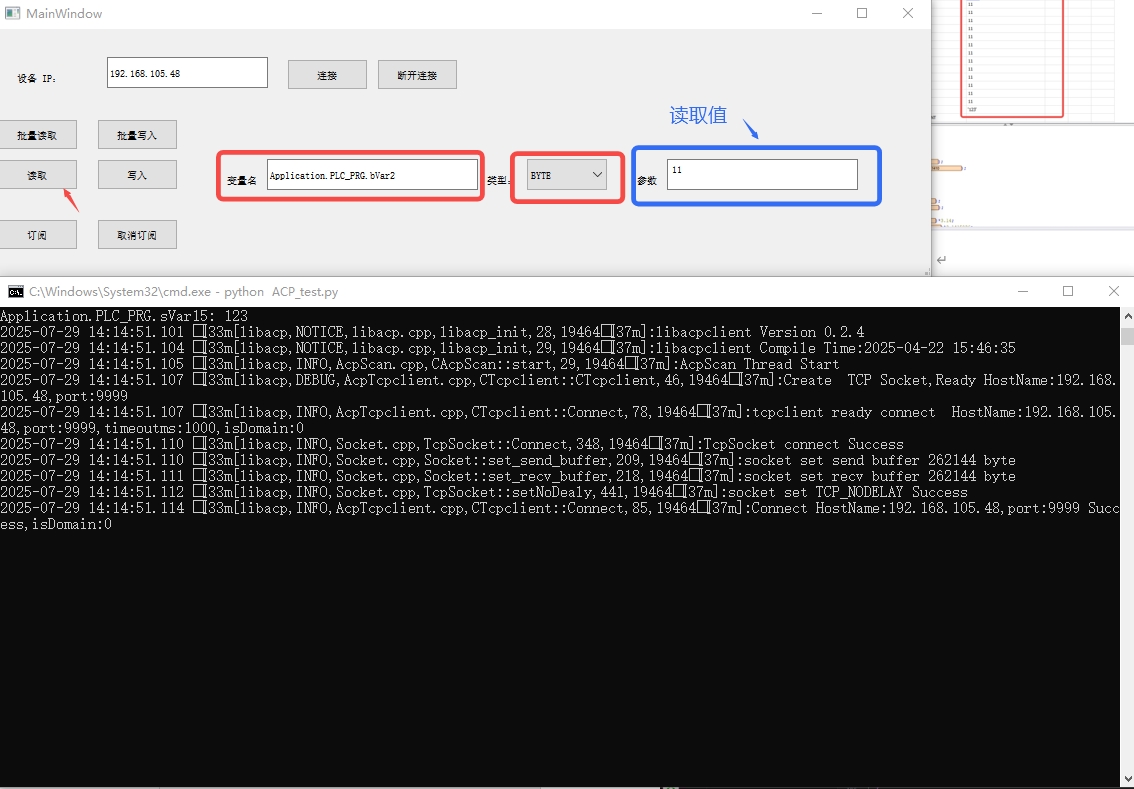Focus the 参数 parameter field showing 11
The width and height of the screenshot is (1134, 789).
coord(762,174)
